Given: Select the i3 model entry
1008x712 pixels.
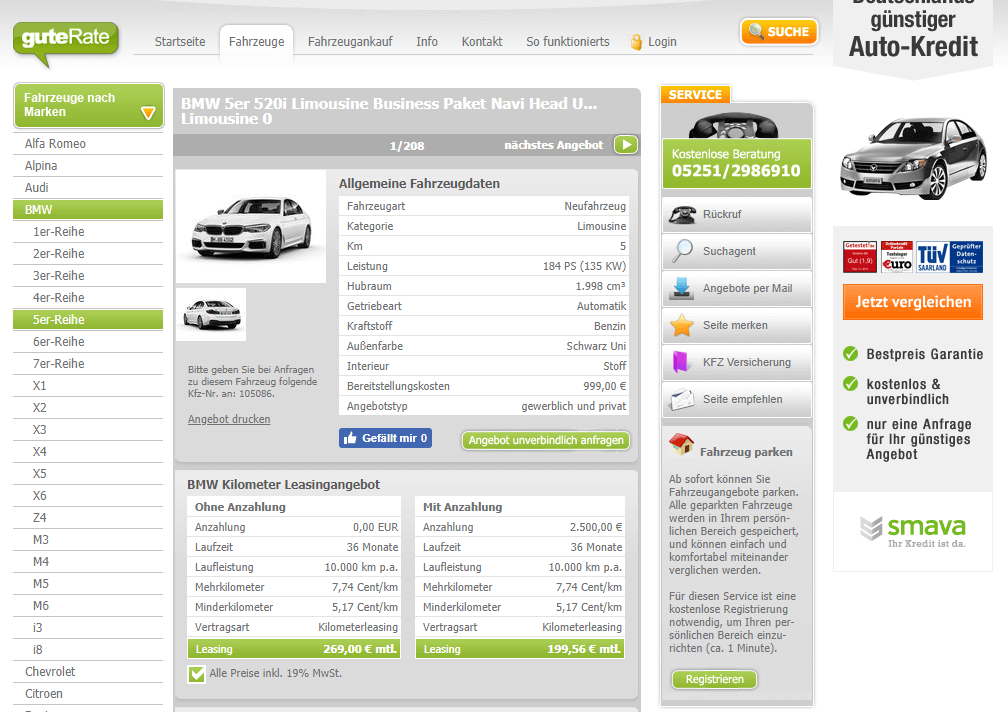Looking at the screenshot, I should tap(88, 628).
